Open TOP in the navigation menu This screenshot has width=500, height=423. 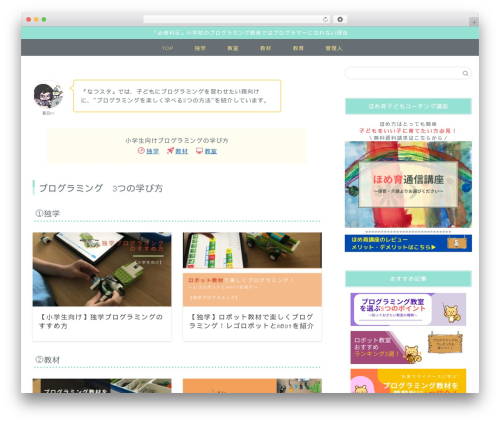(x=167, y=48)
